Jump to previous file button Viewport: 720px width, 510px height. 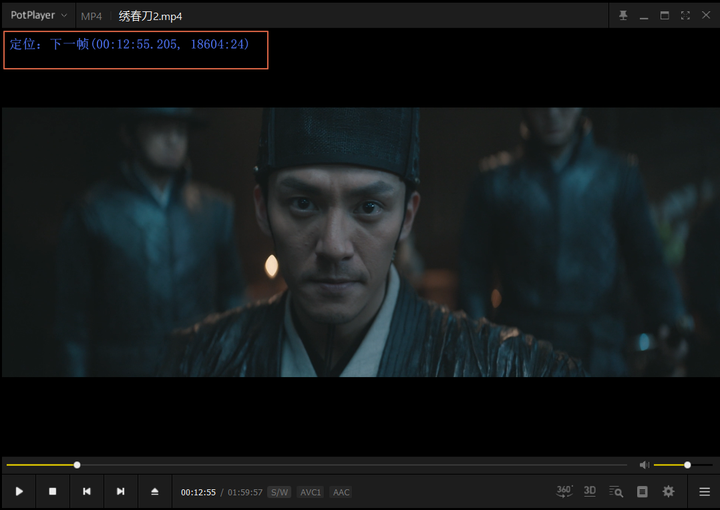86,492
